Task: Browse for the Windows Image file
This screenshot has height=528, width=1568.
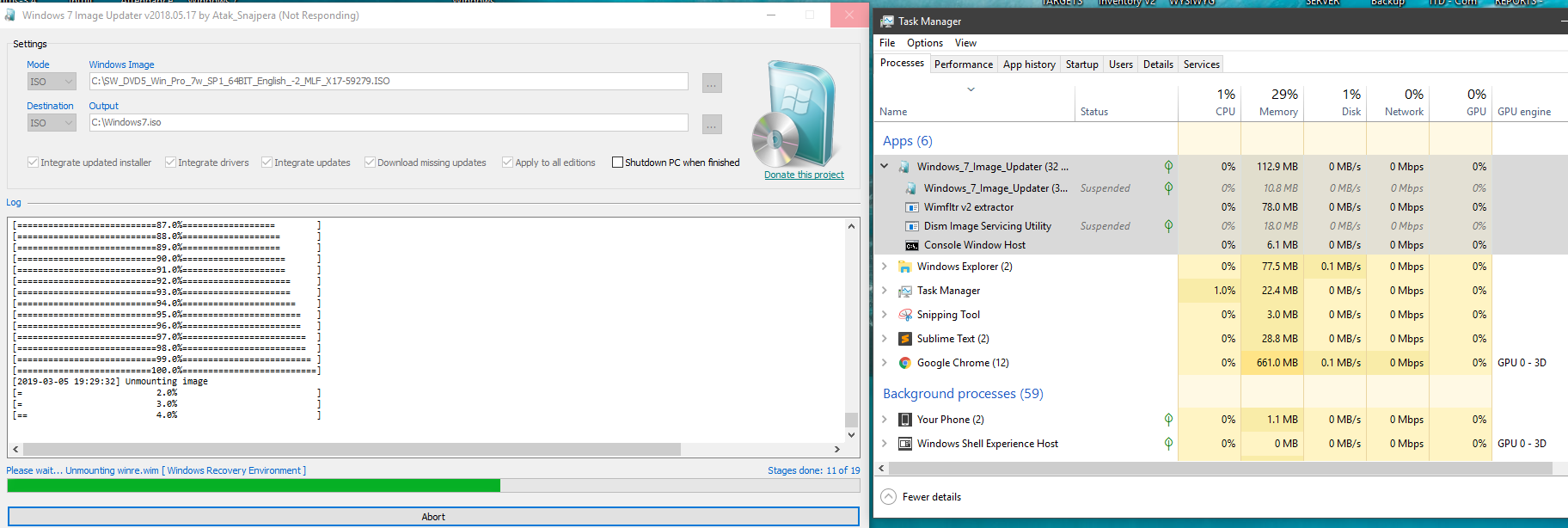Action: click(712, 83)
